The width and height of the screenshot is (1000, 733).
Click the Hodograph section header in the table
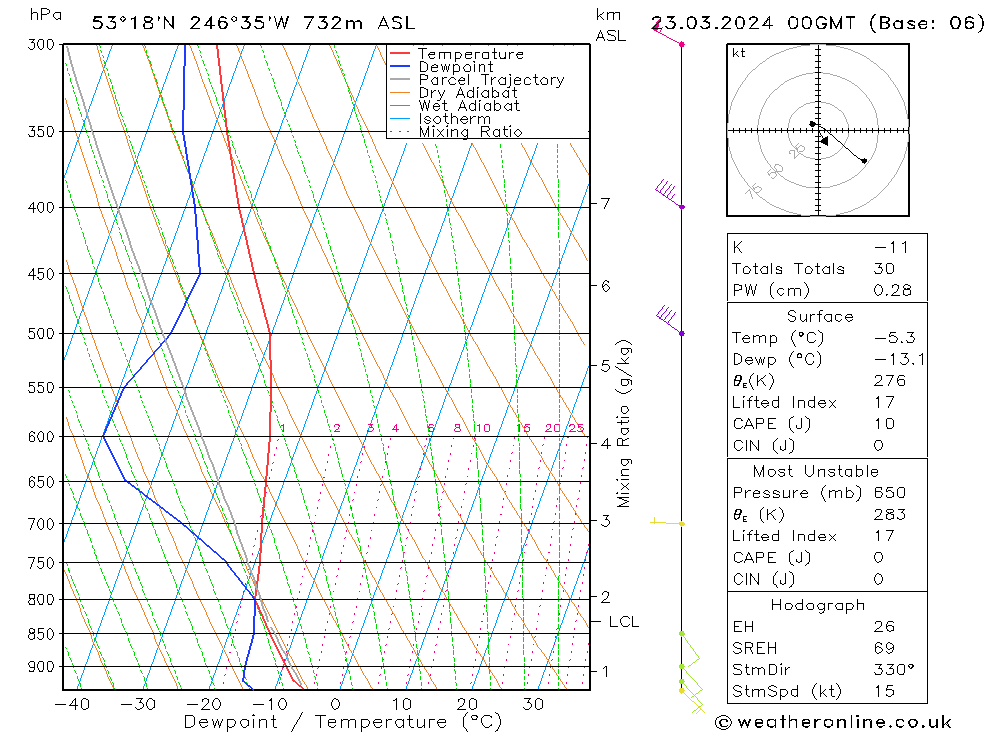818,605
